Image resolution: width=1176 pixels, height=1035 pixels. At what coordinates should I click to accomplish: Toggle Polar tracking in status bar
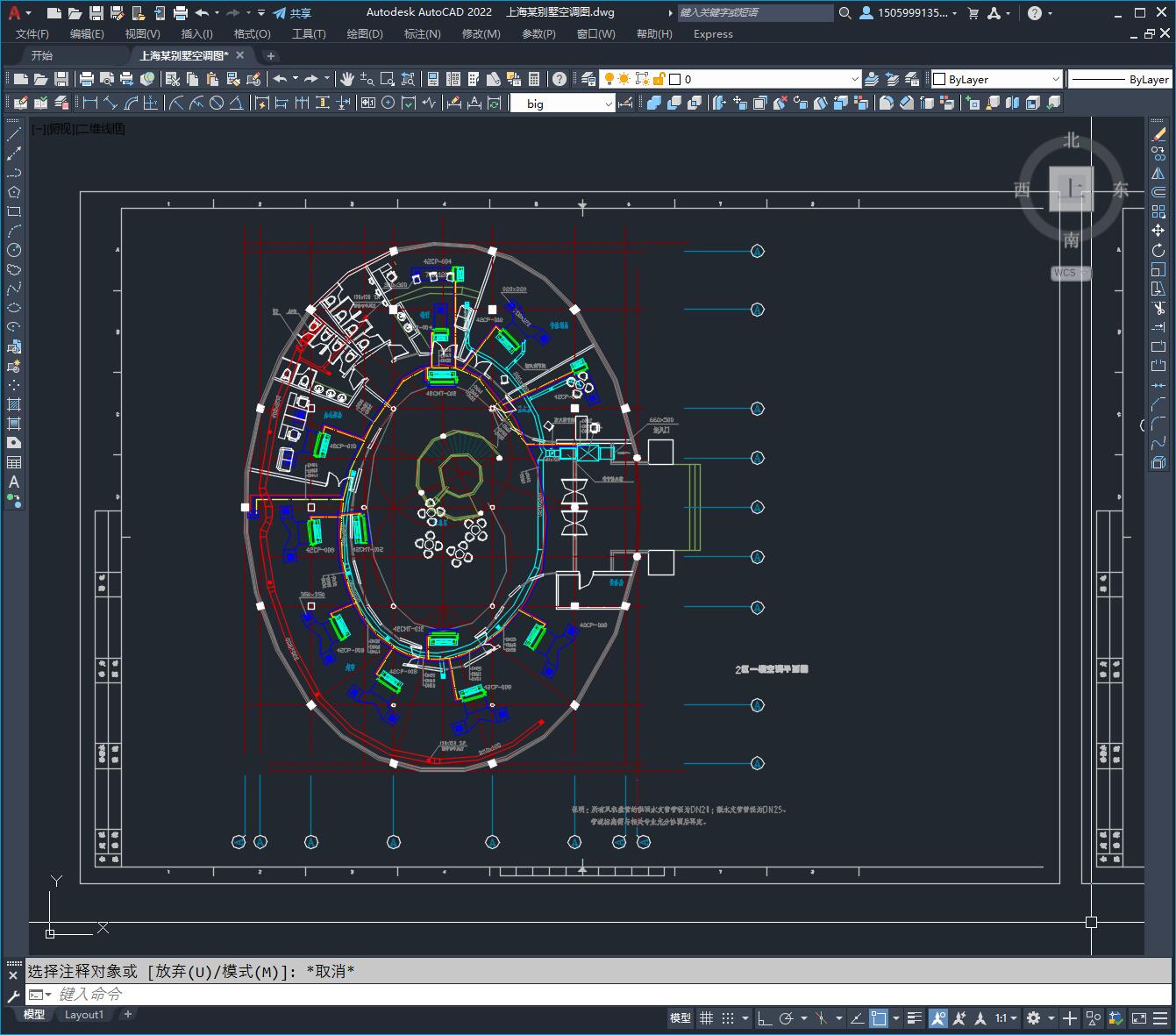787,1018
